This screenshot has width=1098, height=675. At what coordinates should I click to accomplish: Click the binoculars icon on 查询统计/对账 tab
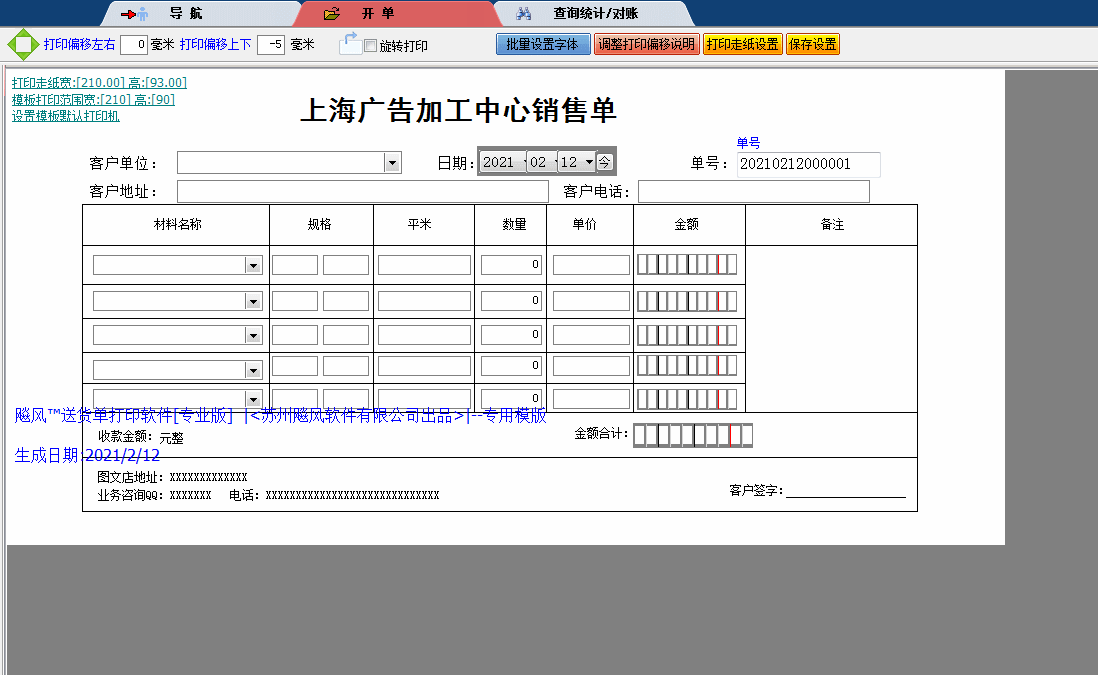click(525, 13)
